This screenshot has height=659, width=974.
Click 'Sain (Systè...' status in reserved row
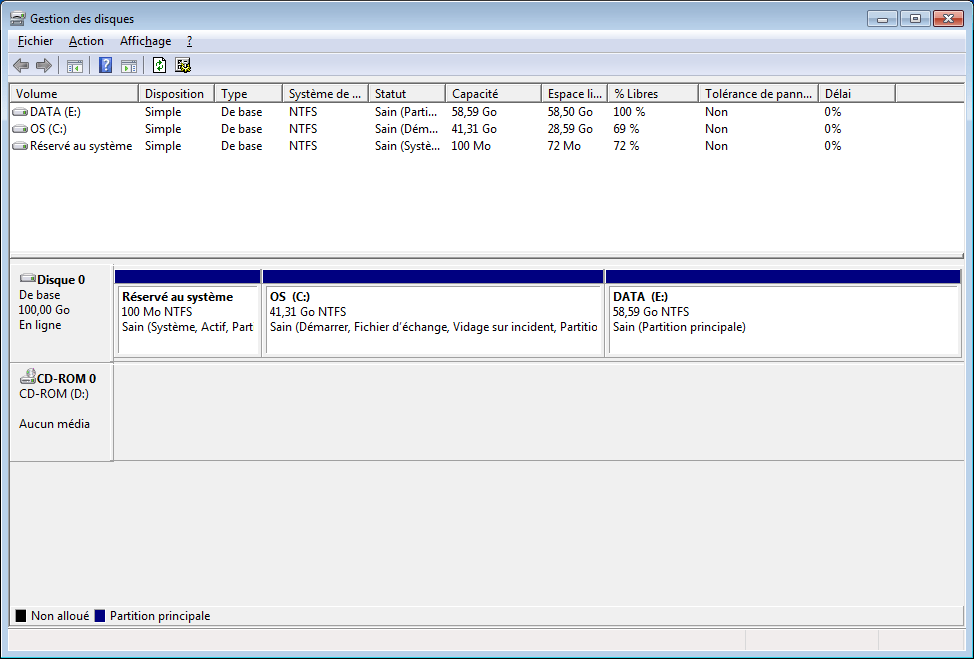click(x=407, y=146)
